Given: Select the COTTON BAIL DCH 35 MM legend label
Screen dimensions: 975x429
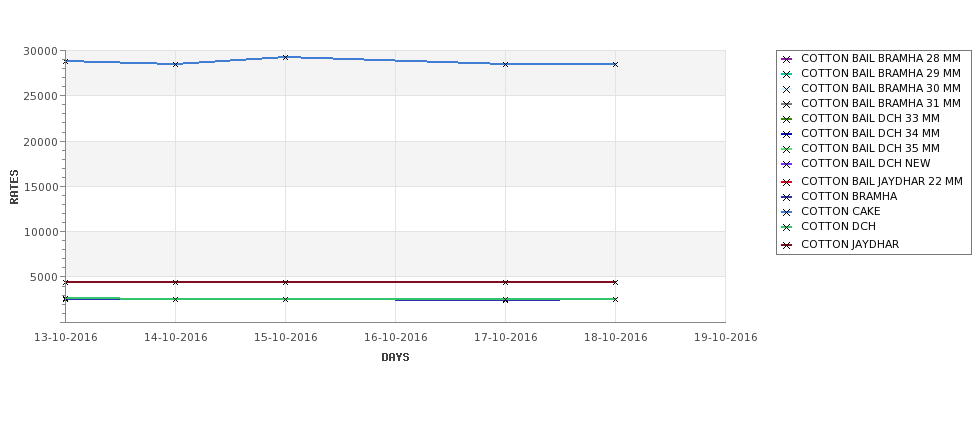Looking at the screenshot, I should [x=870, y=148].
